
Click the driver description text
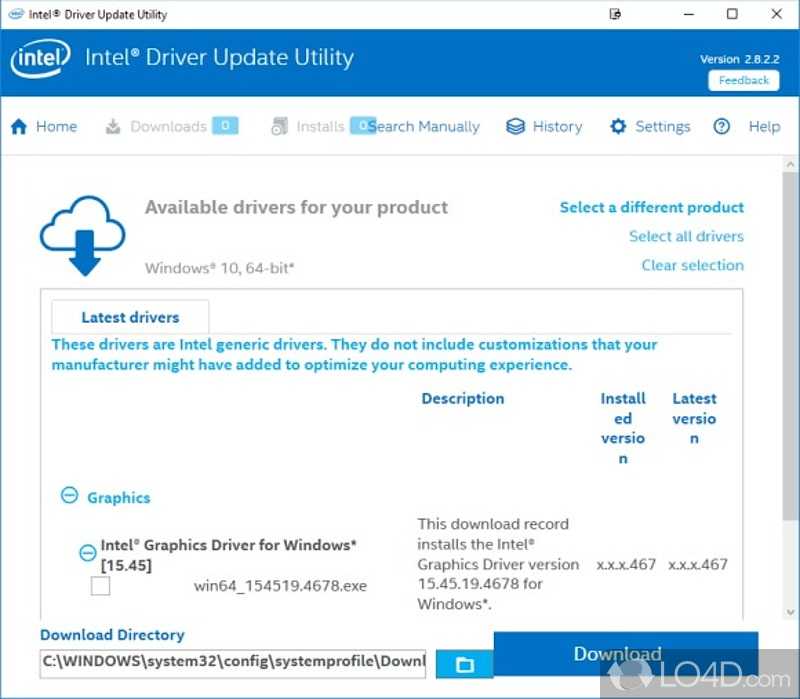497,564
